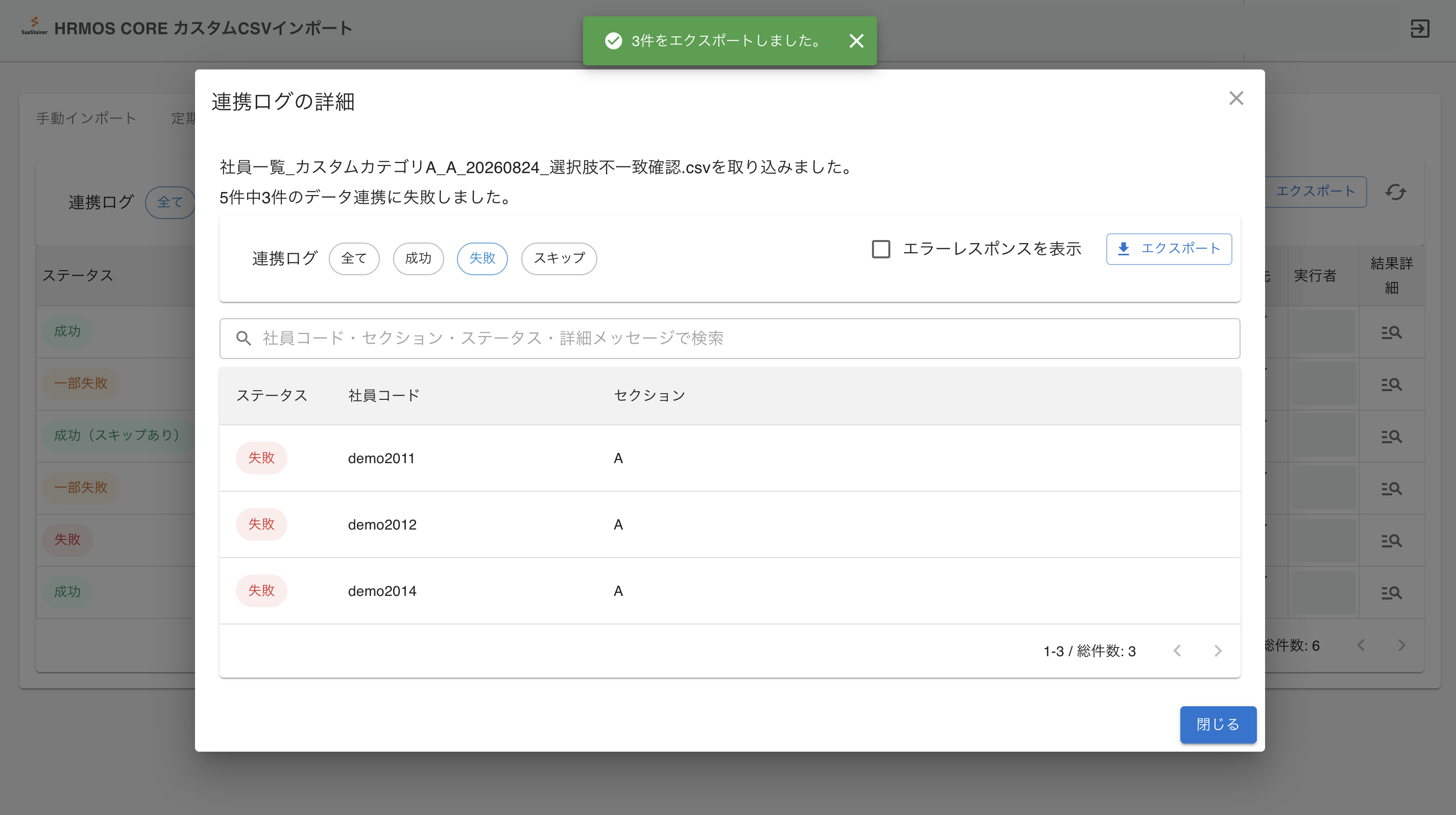The image size is (1456, 815).
Task: Click the 閉じる button
Action: click(x=1218, y=725)
